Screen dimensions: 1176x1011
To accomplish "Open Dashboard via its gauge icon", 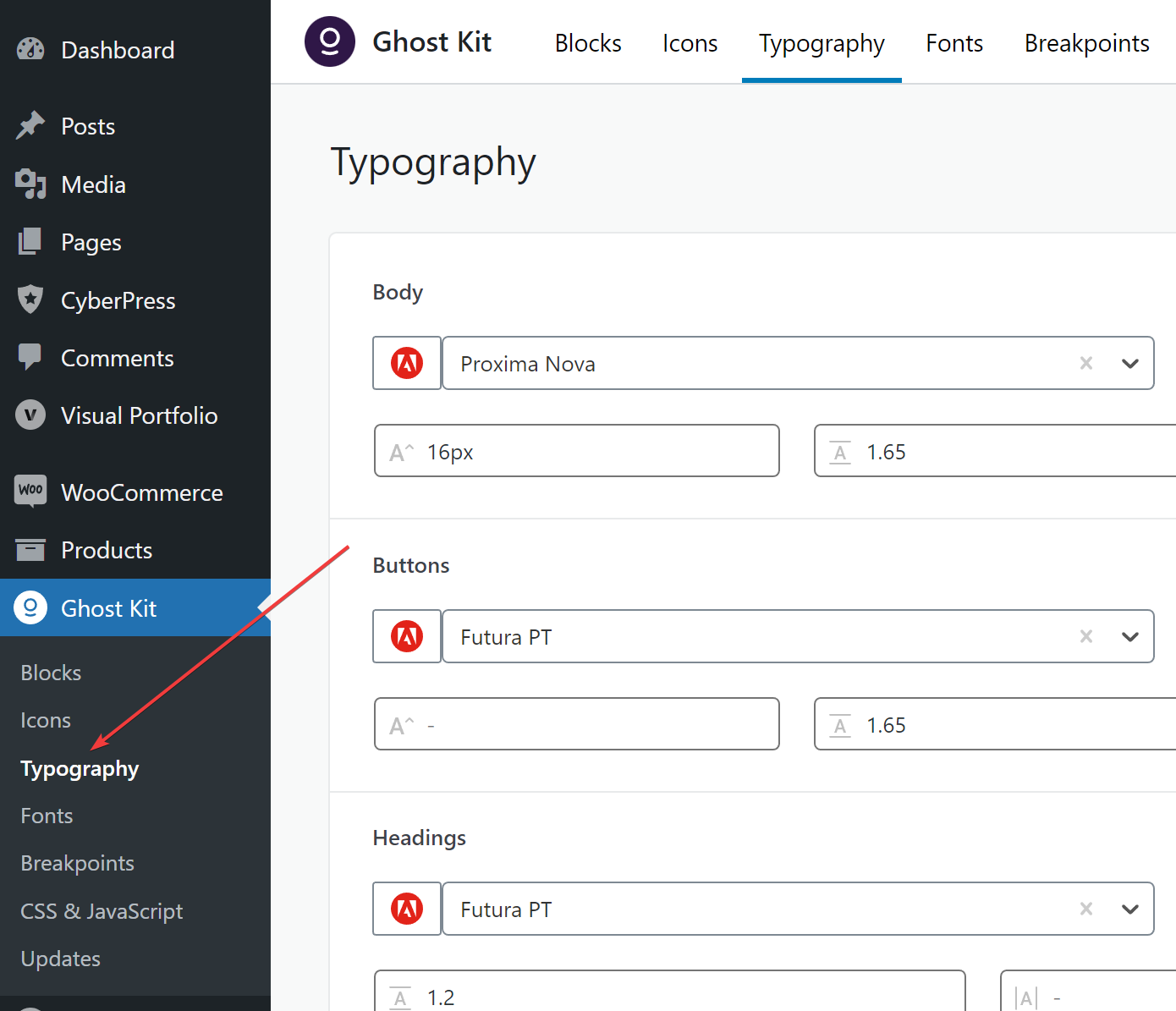I will coord(30,50).
